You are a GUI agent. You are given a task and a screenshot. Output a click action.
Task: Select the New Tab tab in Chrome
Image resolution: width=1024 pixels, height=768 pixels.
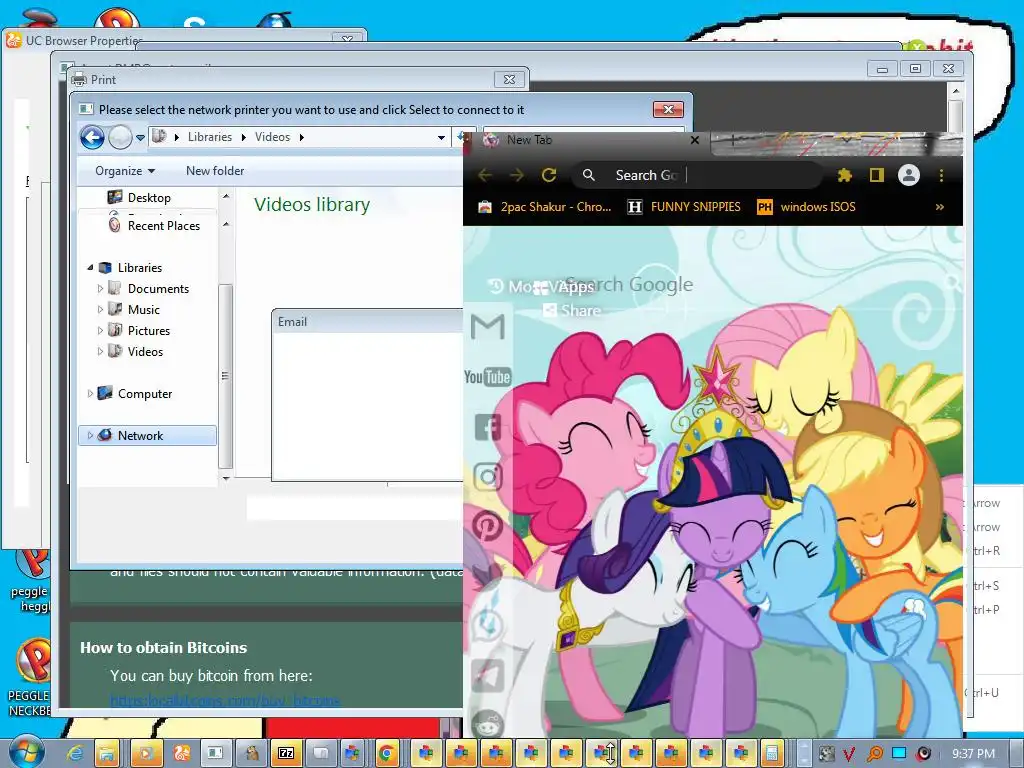588,140
